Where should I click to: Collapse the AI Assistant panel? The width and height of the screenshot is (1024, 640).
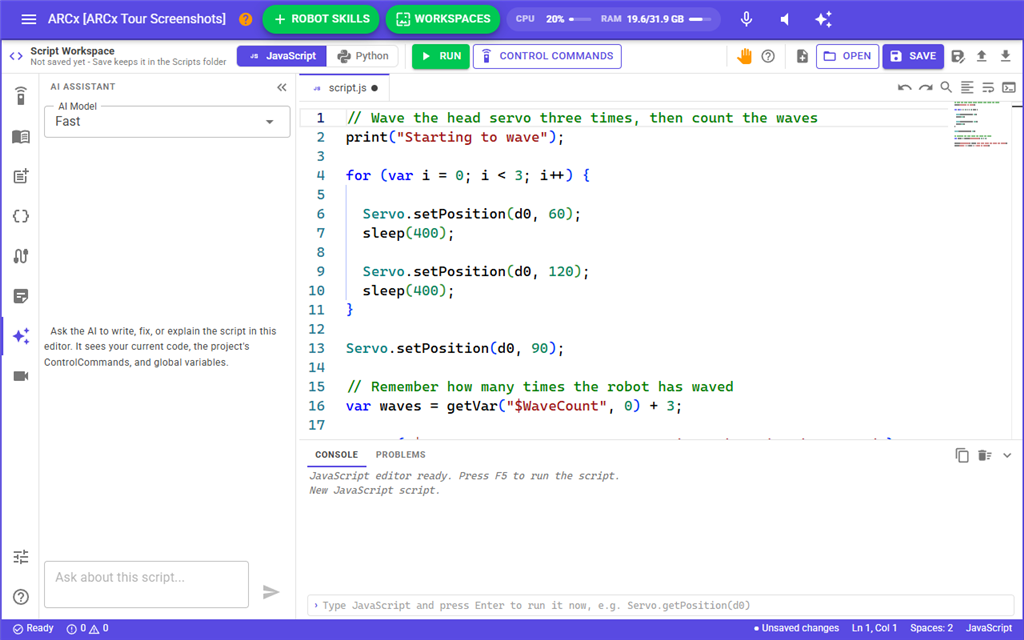281,87
